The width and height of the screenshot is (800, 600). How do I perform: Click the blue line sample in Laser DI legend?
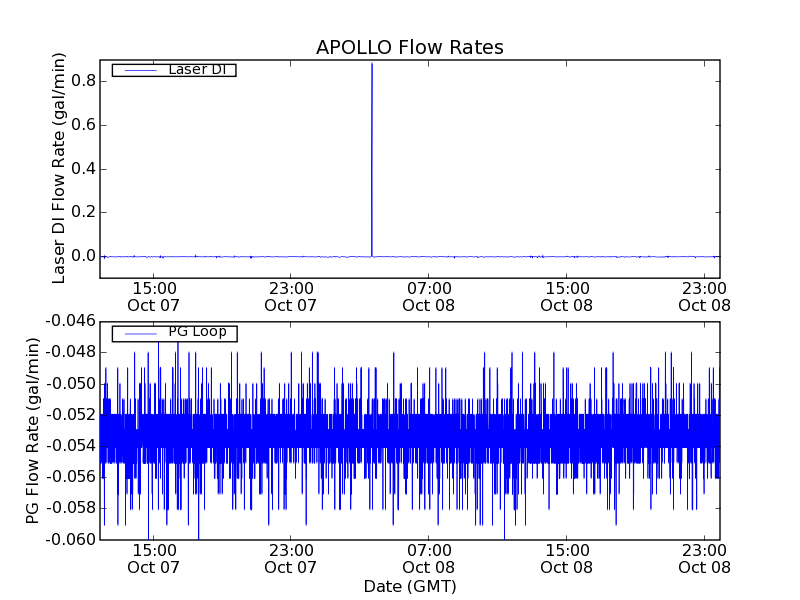pos(139,70)
